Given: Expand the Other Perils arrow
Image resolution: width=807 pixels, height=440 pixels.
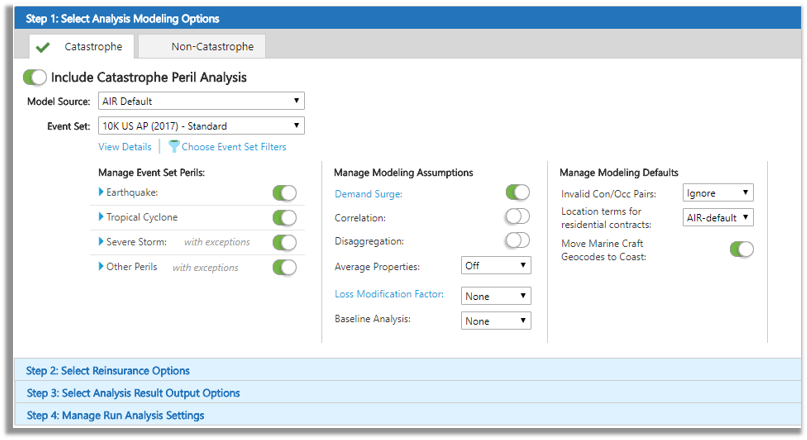Looking at the screenshot, I should coord(101,266).
